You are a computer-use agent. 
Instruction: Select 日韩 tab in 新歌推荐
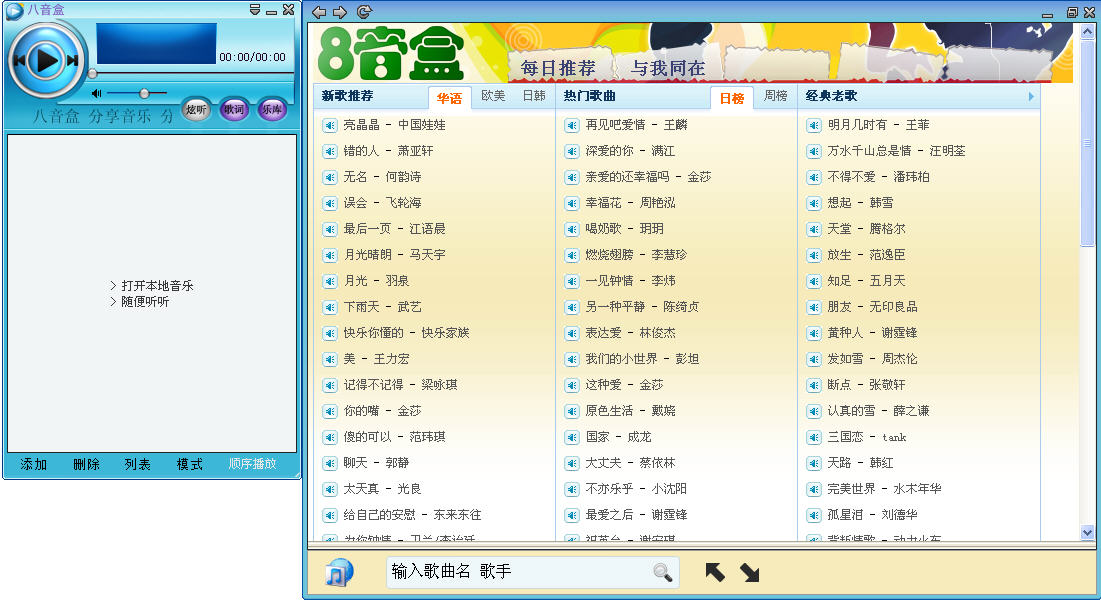coord(534,95)
